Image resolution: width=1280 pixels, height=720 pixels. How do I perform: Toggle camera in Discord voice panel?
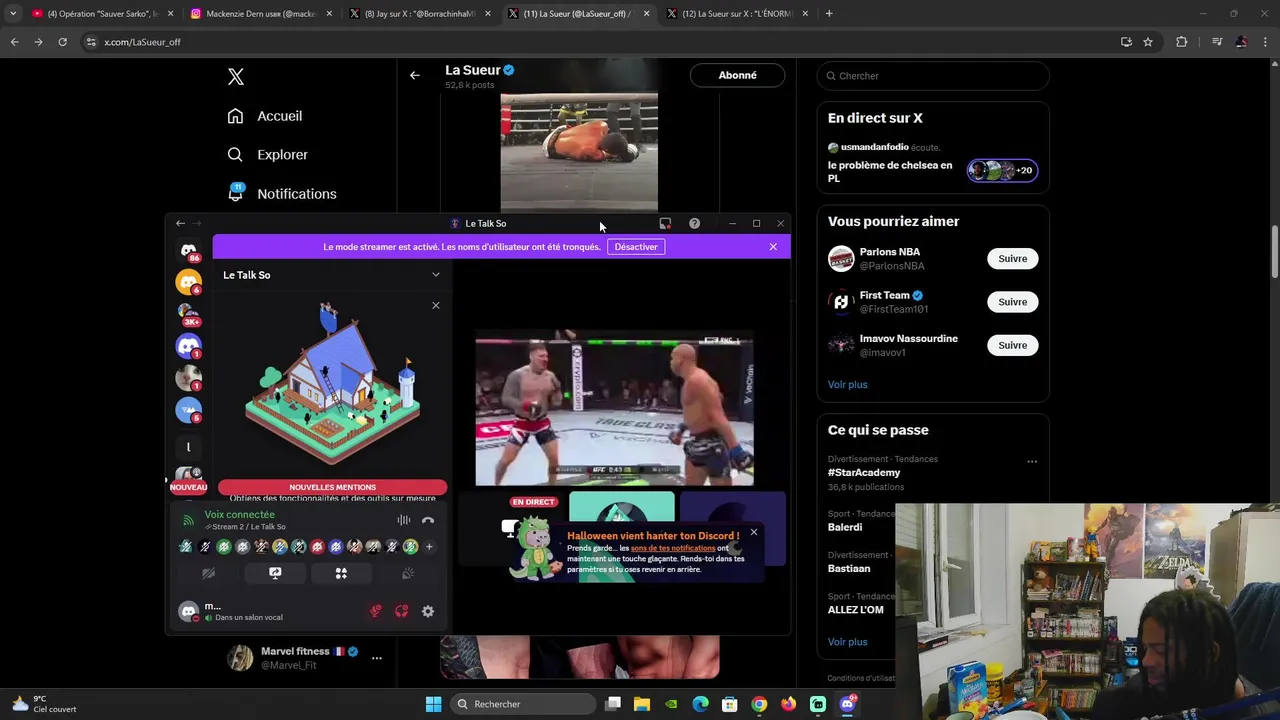point(208,573)
